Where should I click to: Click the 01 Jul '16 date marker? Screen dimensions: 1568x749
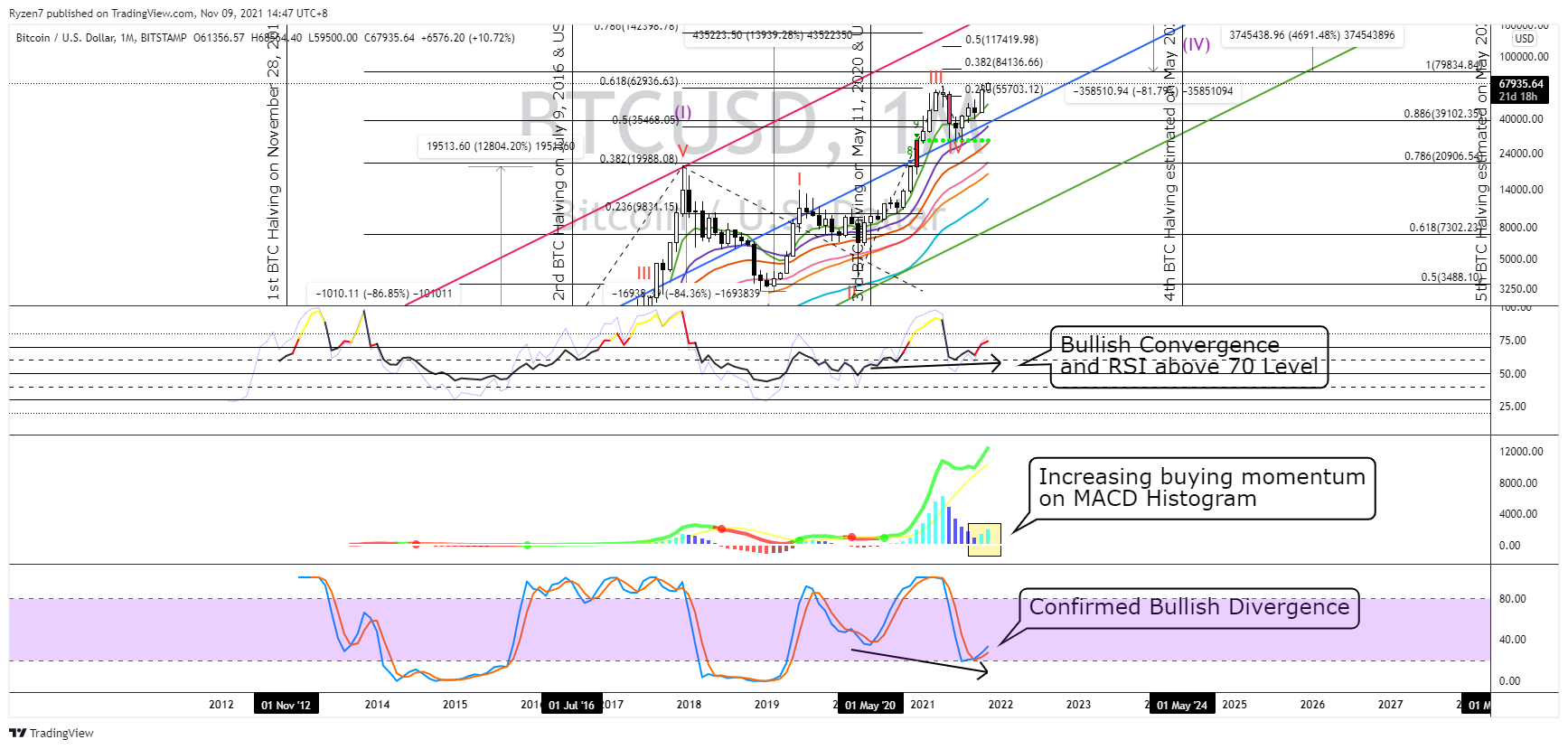pos(571,705)
